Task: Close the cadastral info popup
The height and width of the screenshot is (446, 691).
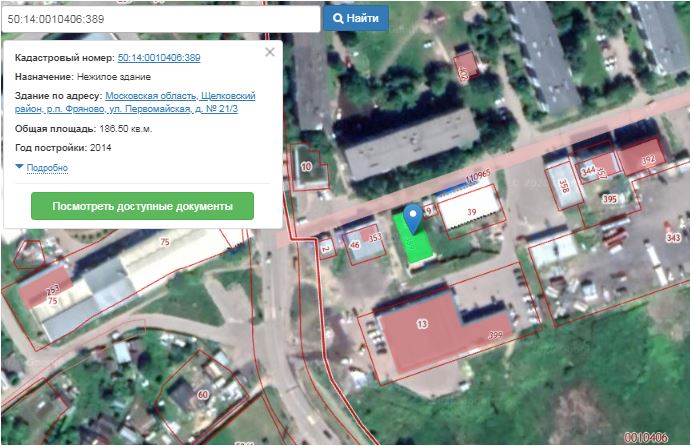Action: pyautogui.click(x=270, y=52)
